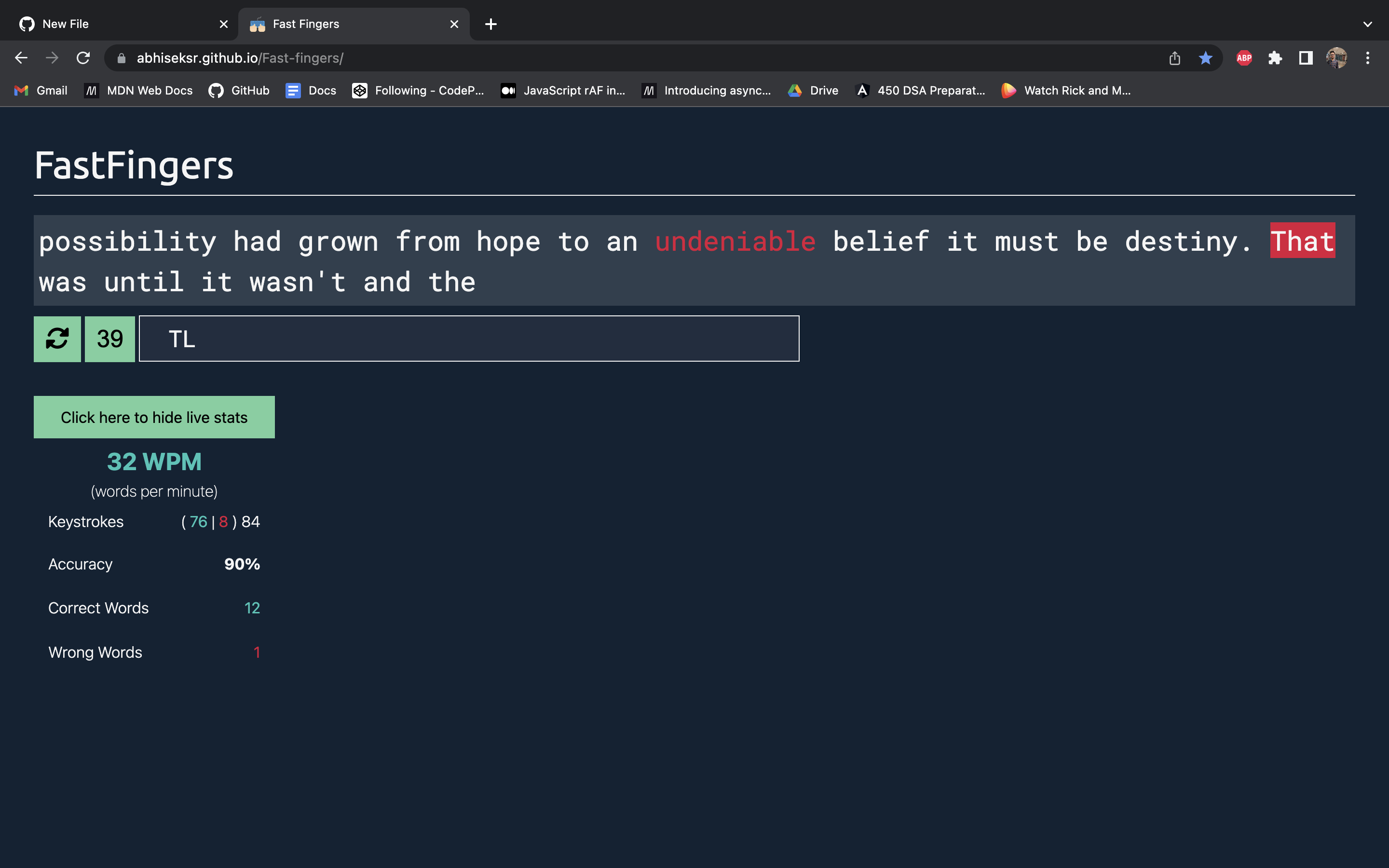Screen dimensions: 1389x868
Task: Open the Gmail bookmark
Action: [x=40, y=90]
